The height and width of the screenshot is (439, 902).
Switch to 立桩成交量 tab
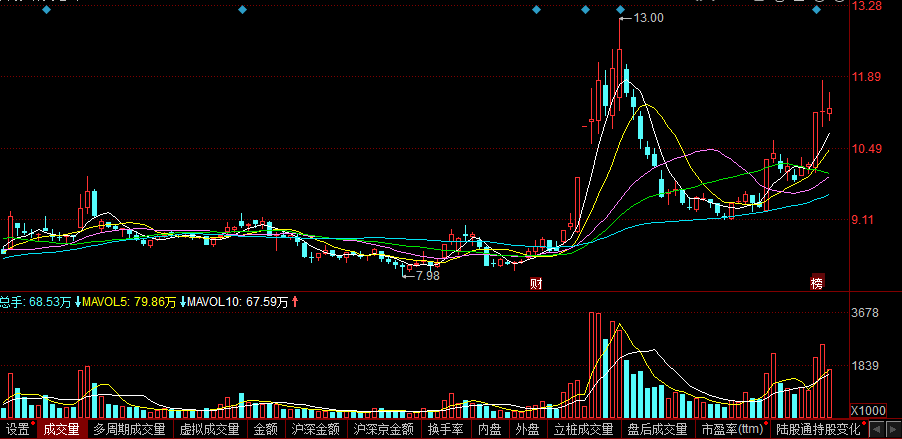pos(583,429)
